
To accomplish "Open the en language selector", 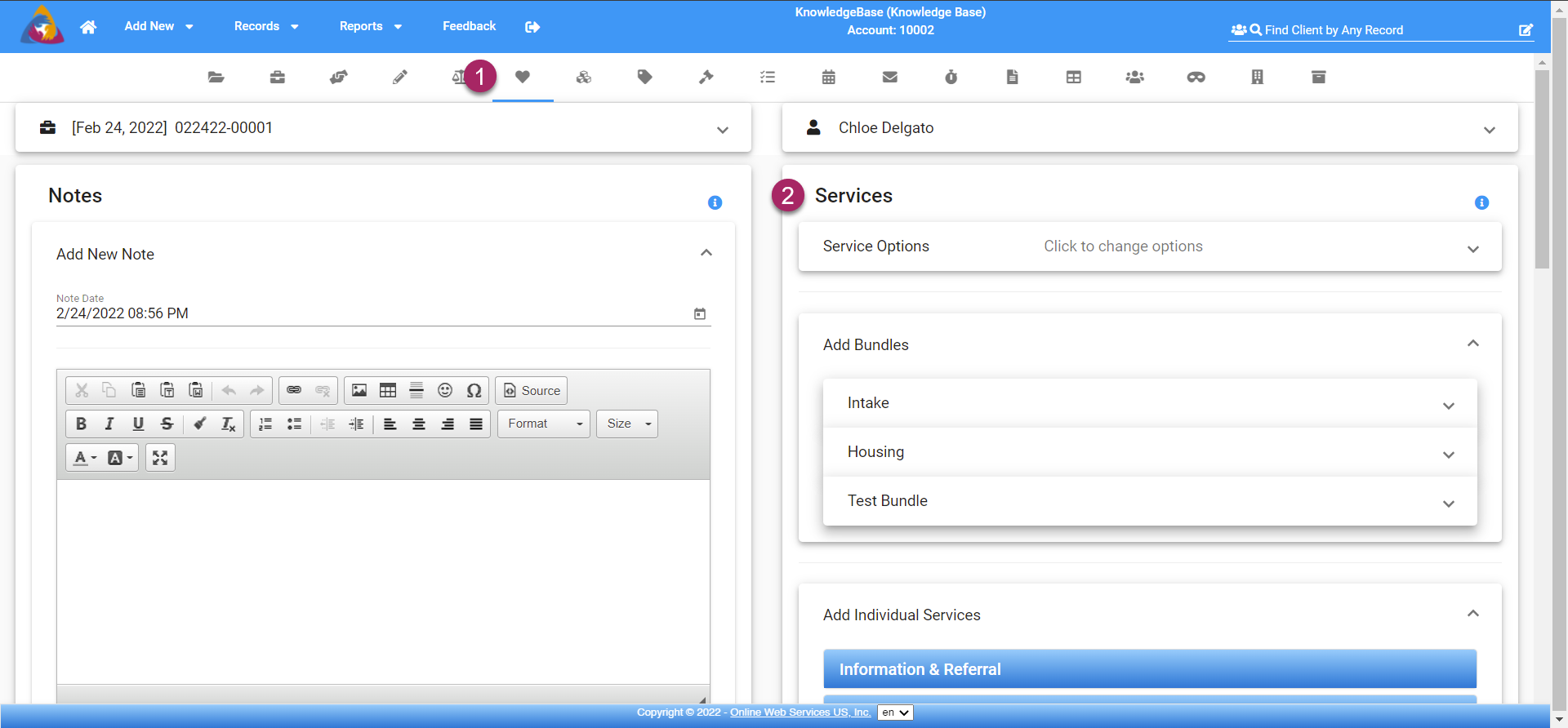I will (895, 712).
